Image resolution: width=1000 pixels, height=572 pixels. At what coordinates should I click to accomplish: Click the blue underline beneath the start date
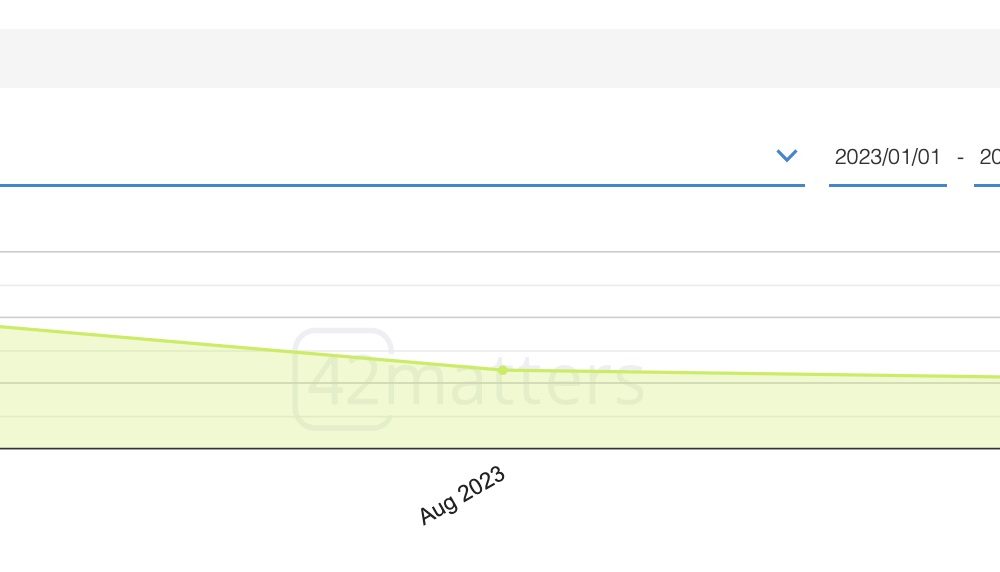pos(887,186)
